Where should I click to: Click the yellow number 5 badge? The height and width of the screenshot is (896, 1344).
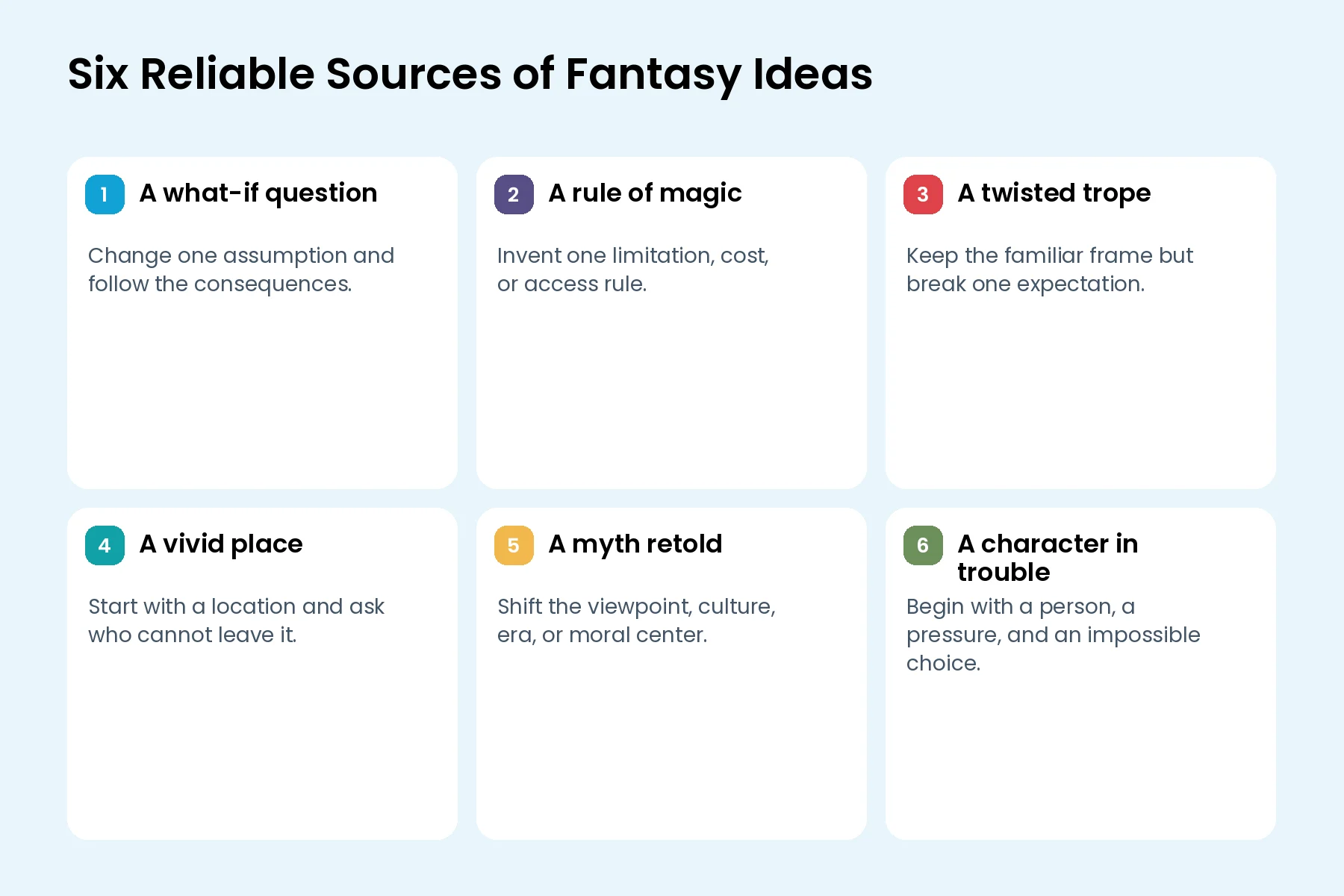point(514,545)
